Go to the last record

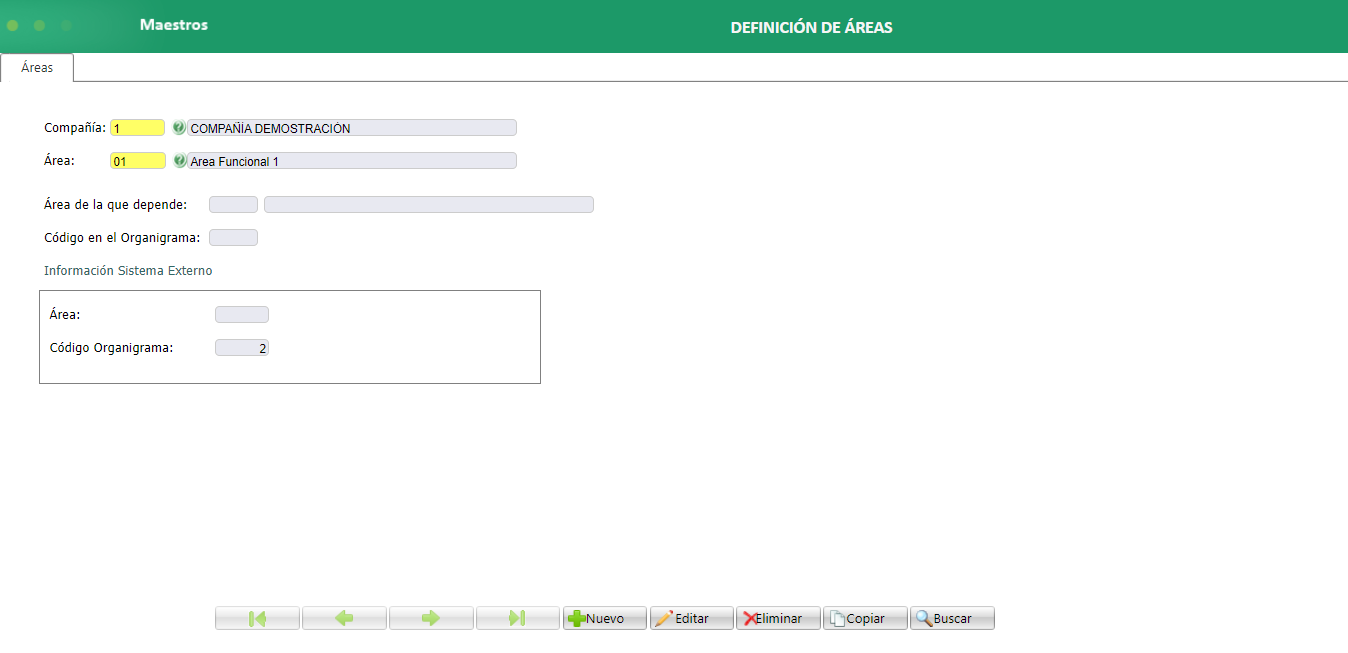tap(518, 618)
